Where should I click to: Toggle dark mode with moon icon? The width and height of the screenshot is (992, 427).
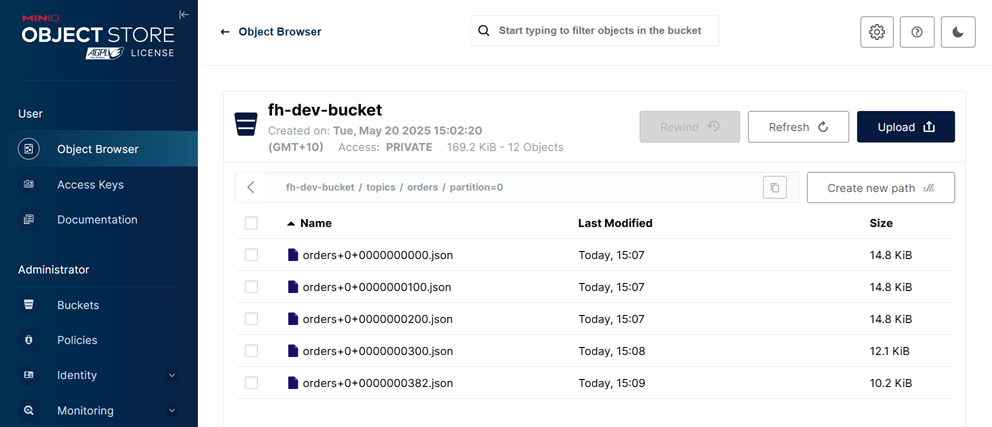point(958,32)
